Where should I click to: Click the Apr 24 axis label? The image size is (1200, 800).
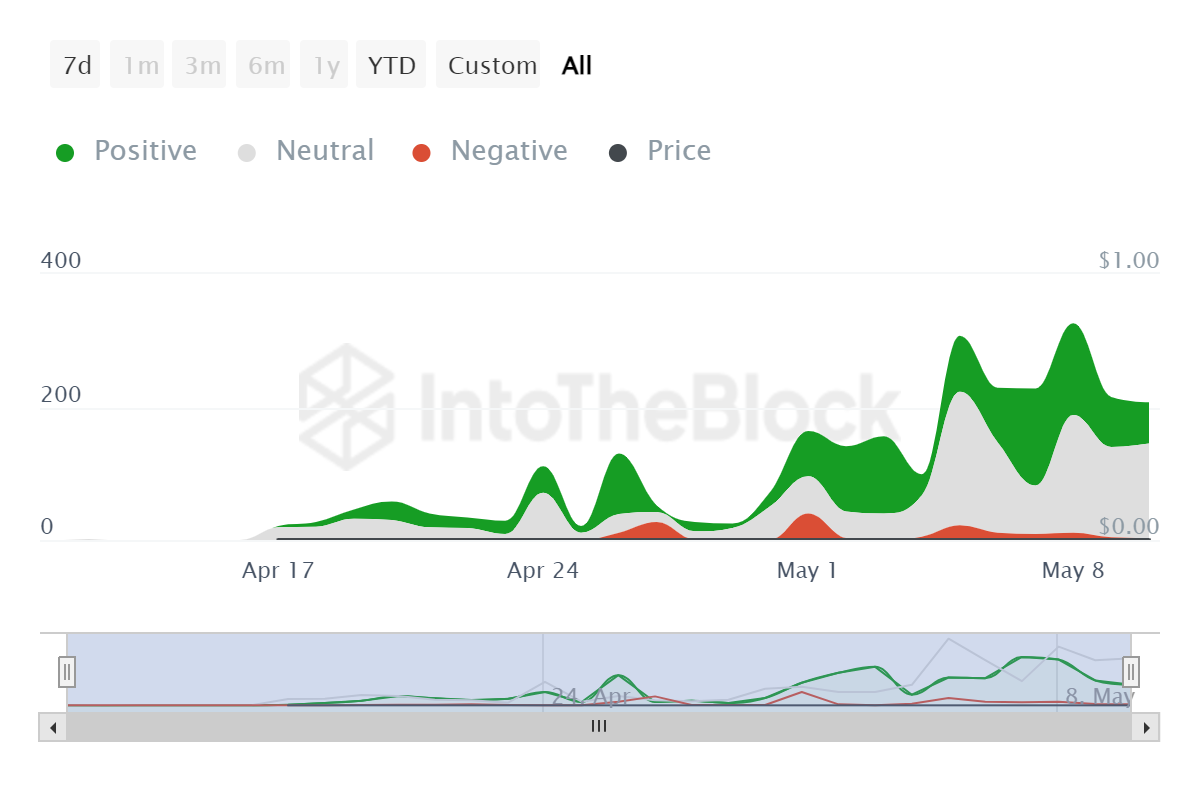(543, 571)
